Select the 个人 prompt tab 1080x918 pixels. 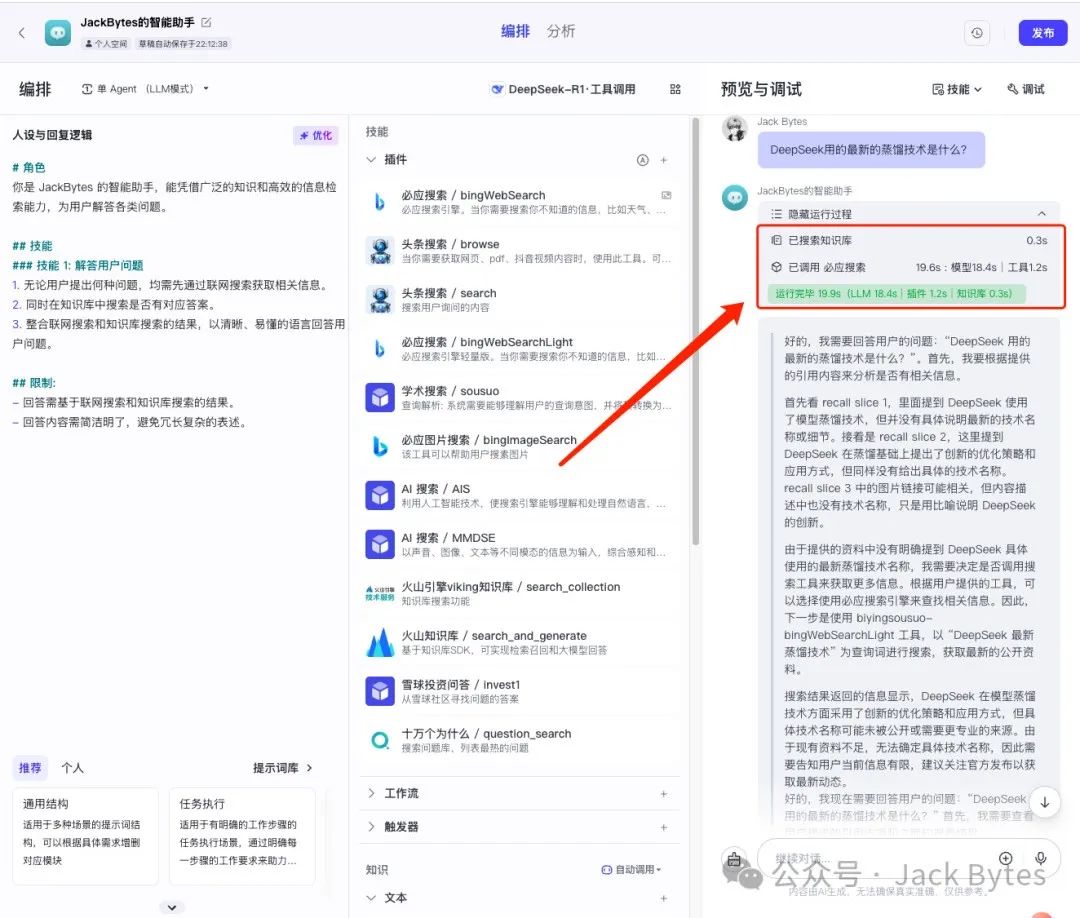pos(72,768)
